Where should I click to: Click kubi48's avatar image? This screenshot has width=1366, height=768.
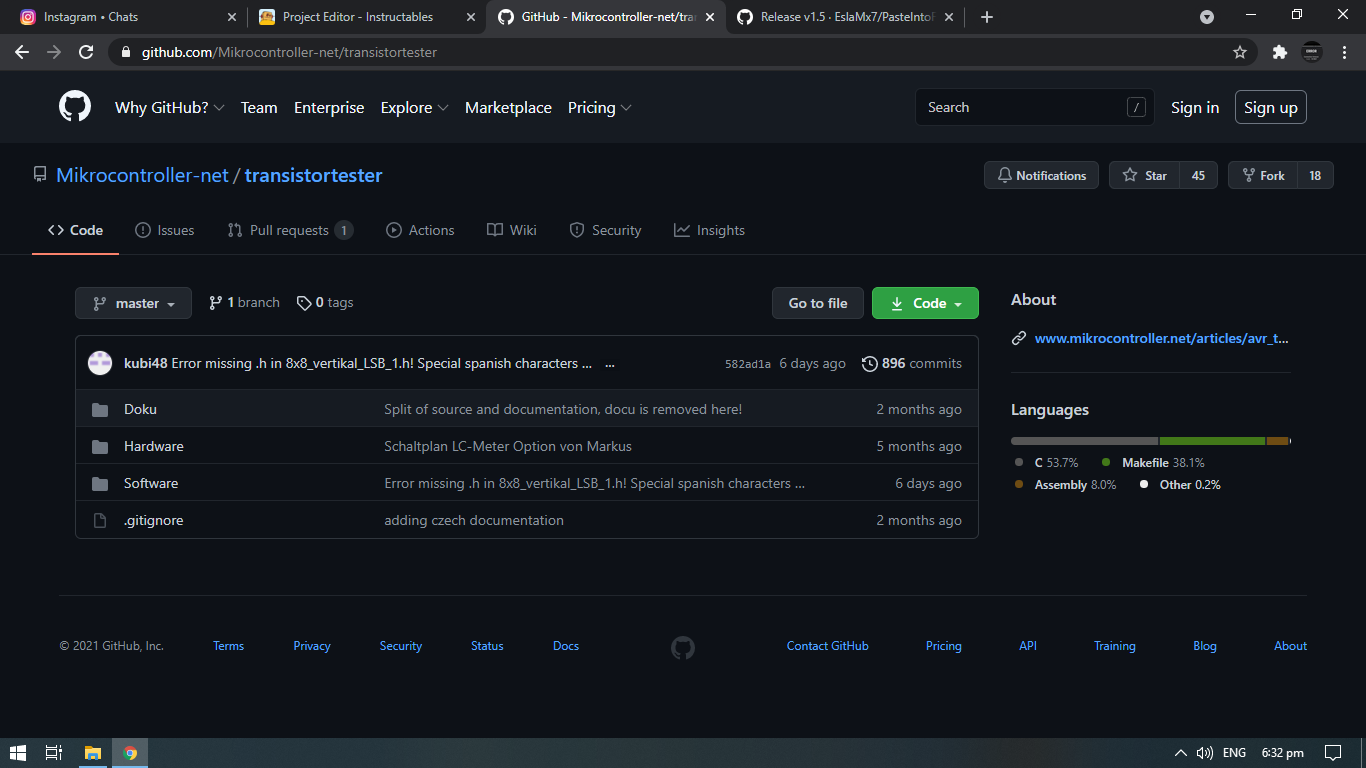point(100,363)
